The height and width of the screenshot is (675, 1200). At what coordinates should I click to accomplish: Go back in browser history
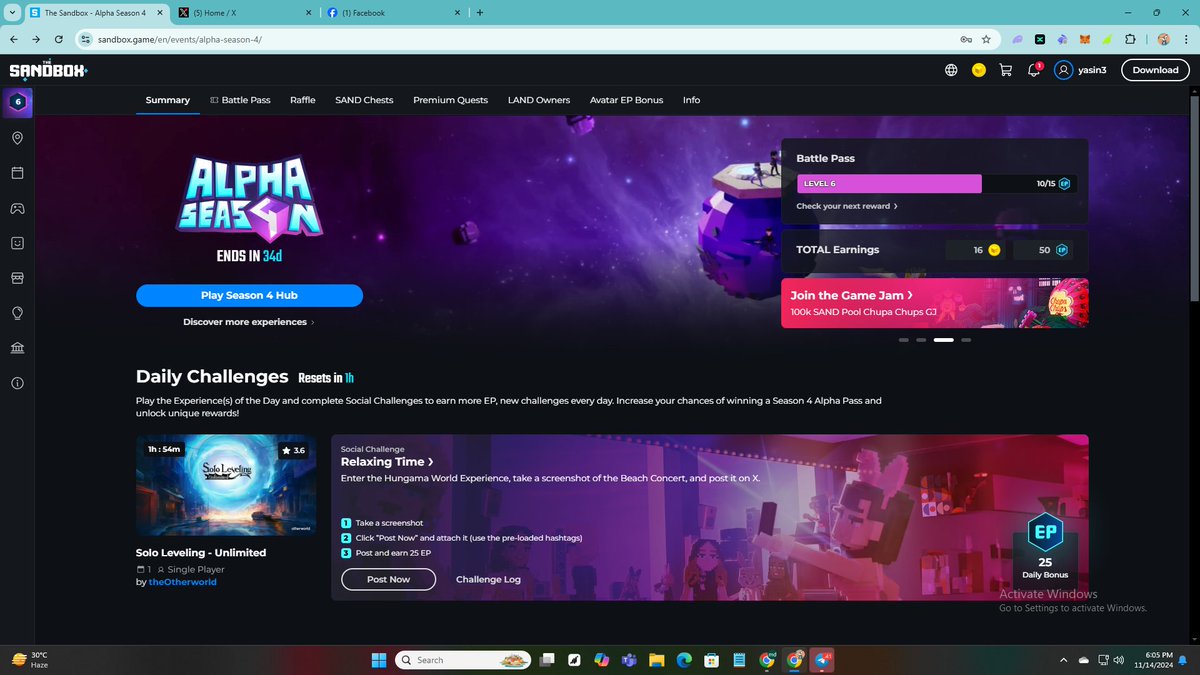tap(13, 39)
